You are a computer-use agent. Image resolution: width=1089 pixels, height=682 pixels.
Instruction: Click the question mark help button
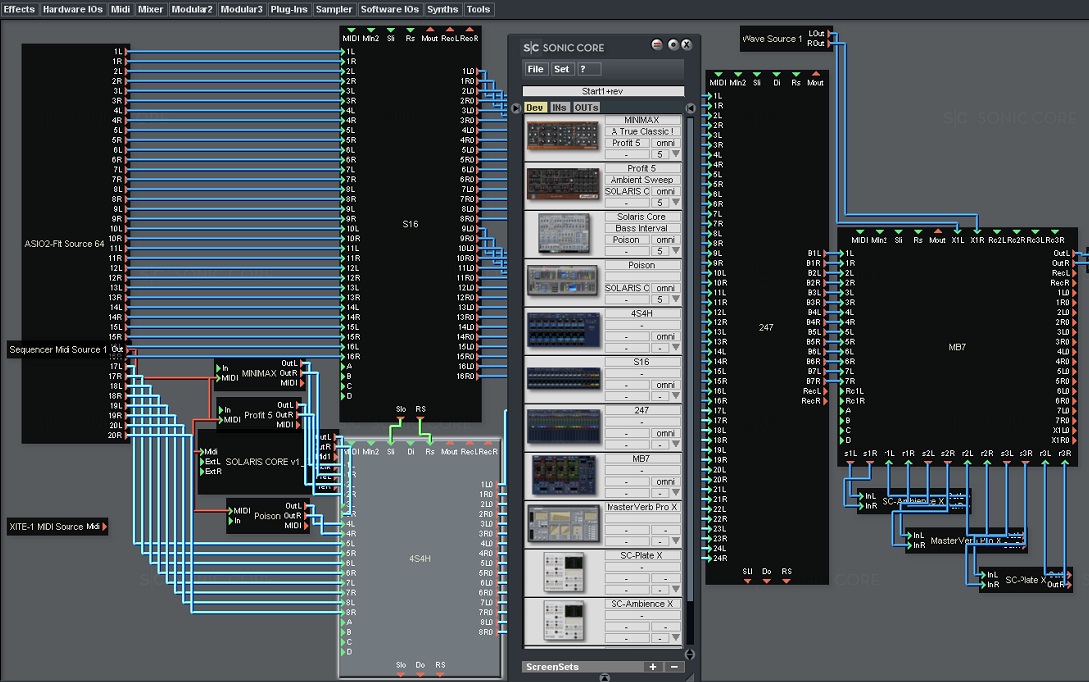pos(588,69)
